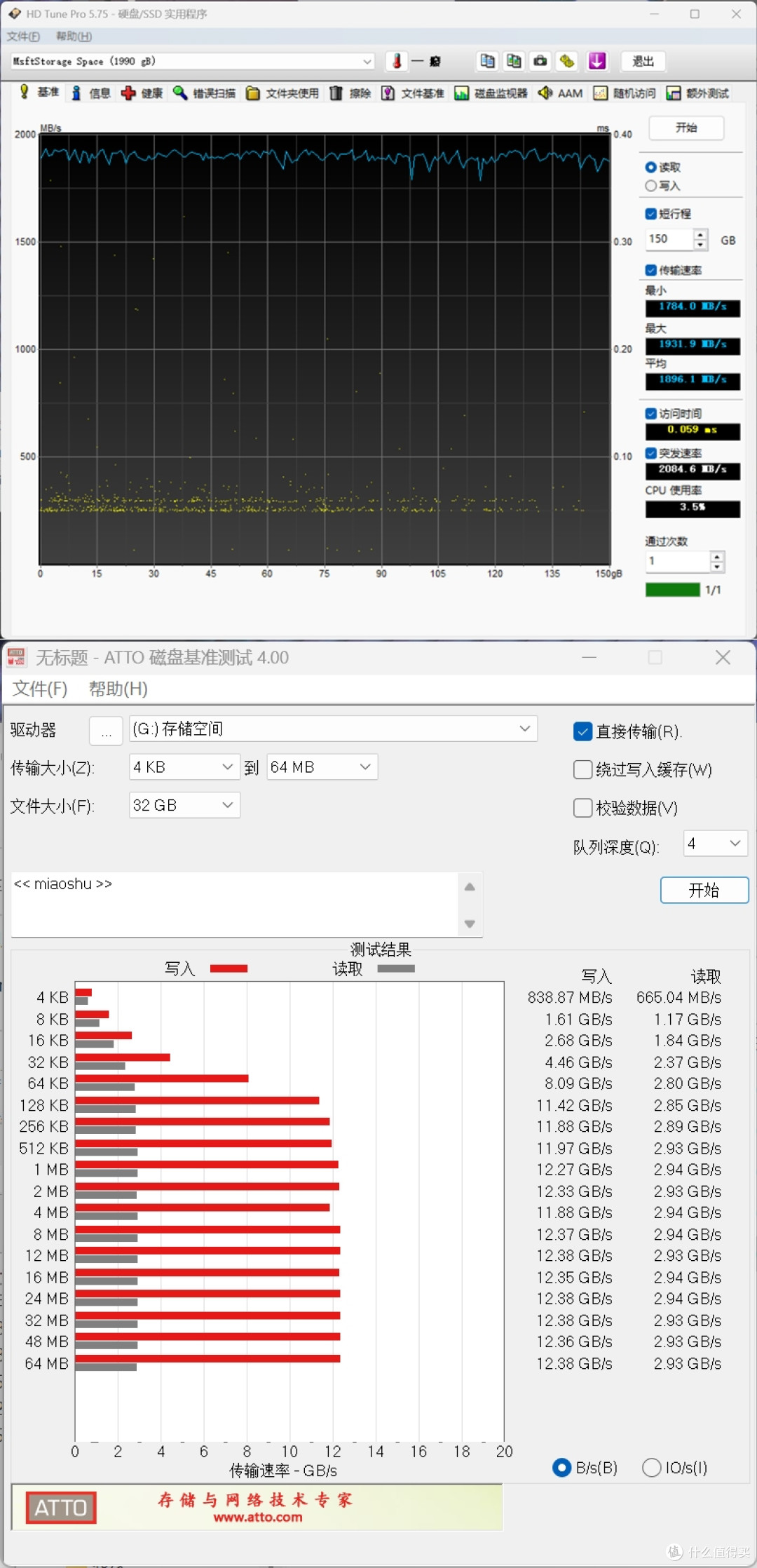The image size is (757, 1568).
Task: Close the ATTO benchmark window
Action: pos(723,657)
